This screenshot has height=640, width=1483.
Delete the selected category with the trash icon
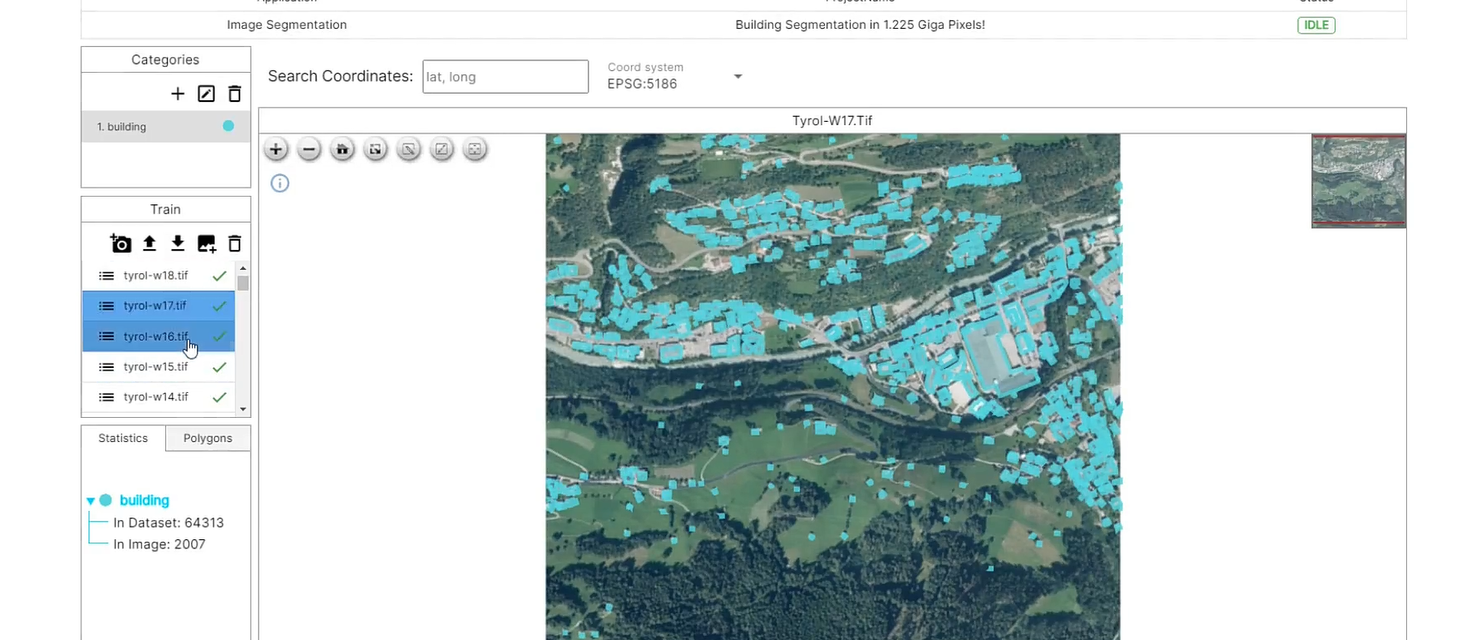click(x=235, y=94)
